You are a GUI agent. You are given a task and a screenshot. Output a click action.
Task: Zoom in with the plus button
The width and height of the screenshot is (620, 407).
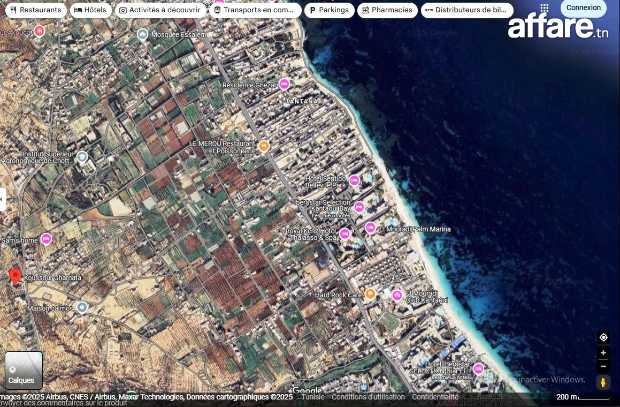point(603,354)
